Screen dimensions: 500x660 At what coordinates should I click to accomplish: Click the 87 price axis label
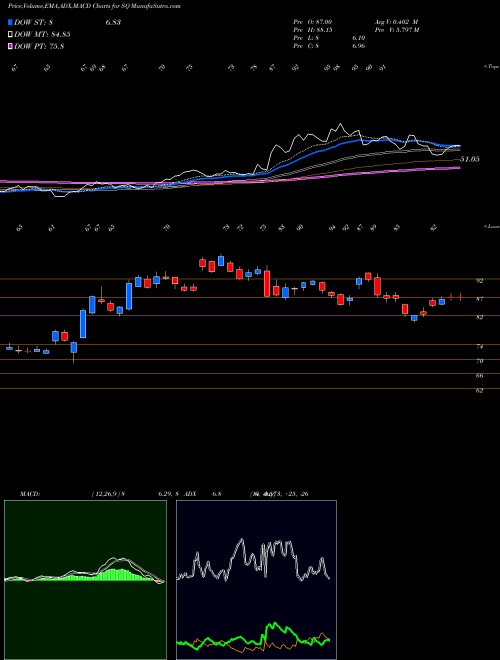coord(479,299)
